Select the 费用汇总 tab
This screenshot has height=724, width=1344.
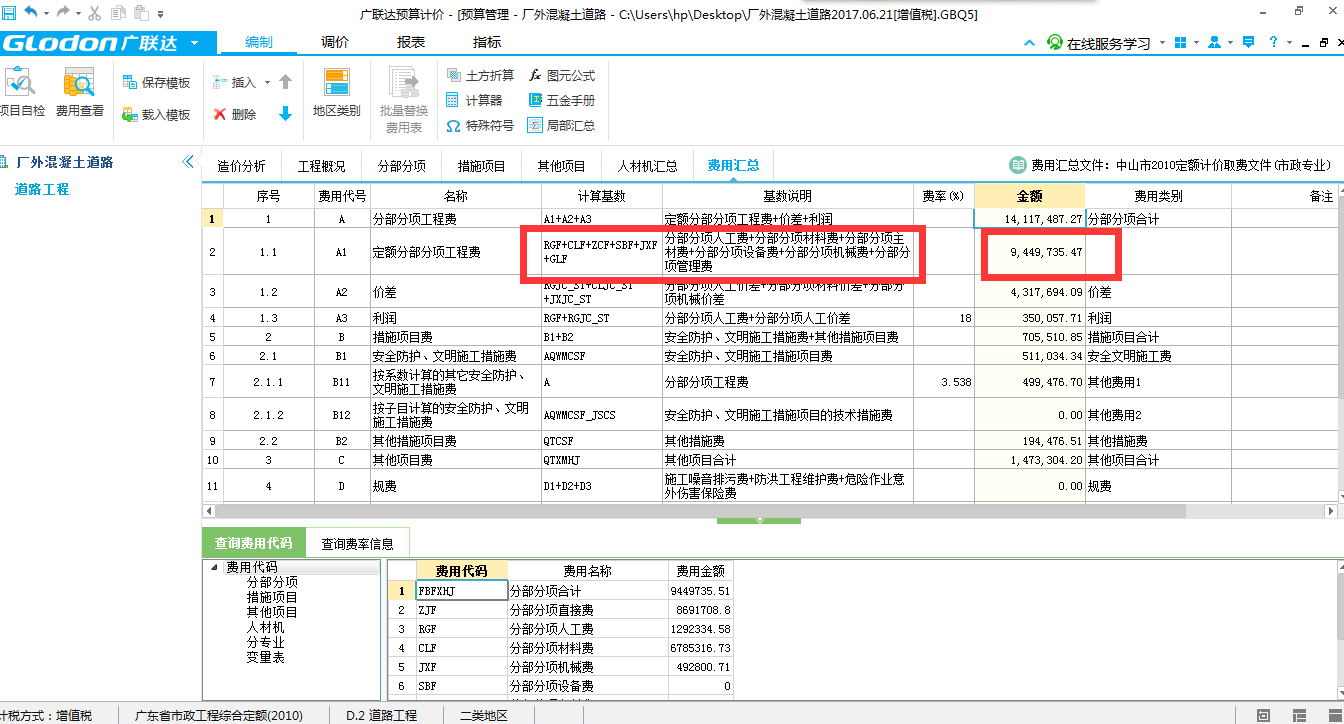[733, 166]
